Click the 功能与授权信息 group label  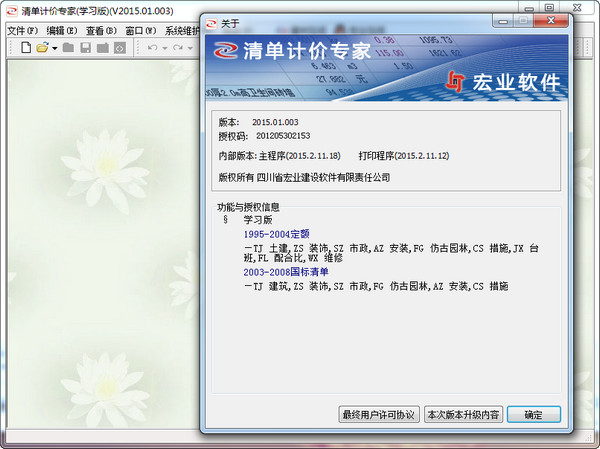pyautogui.click(x=248, y=207)
